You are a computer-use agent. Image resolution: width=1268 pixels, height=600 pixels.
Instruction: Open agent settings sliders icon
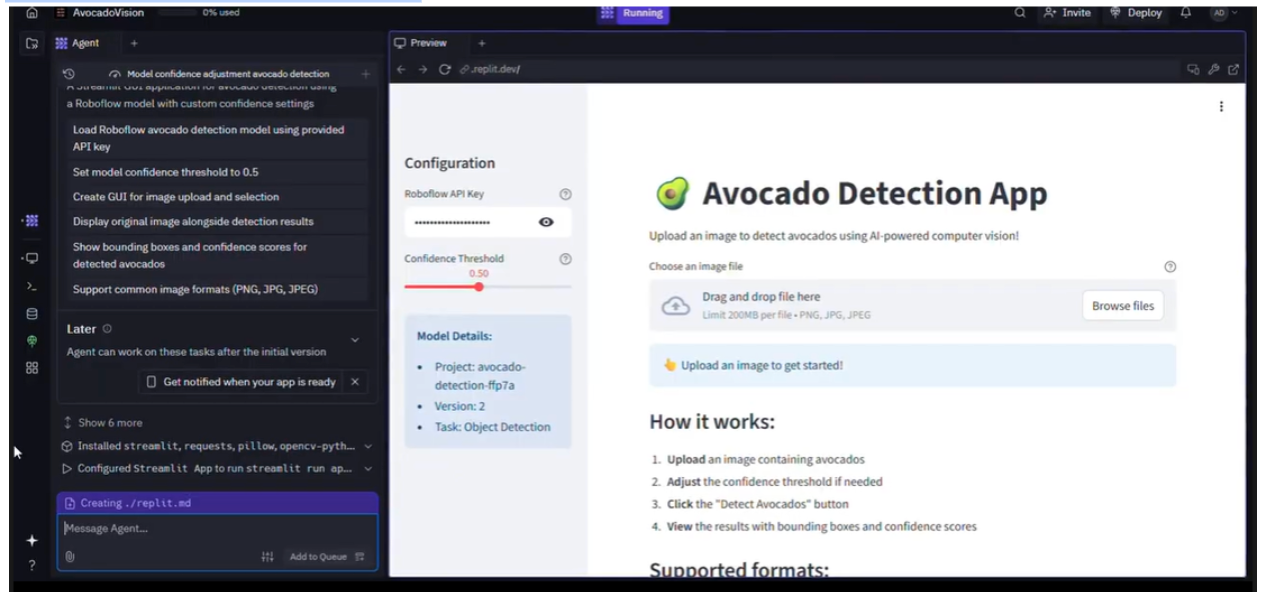[267, 557]
